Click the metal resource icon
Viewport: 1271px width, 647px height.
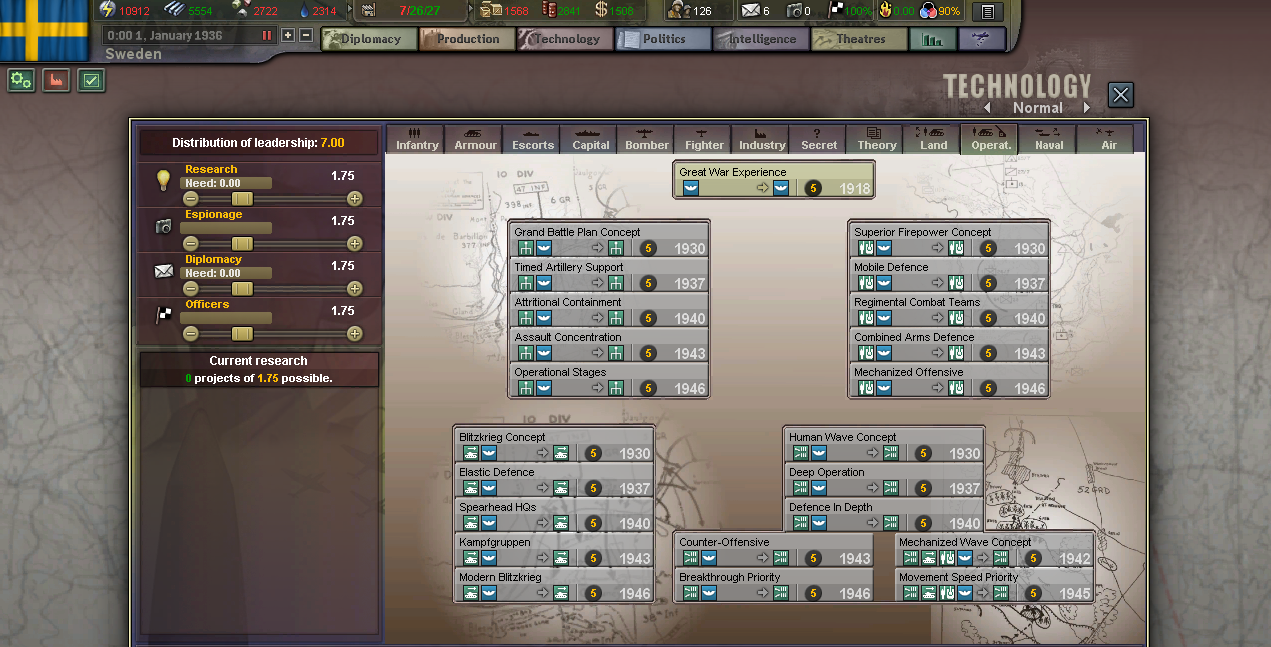[x=172, y=10]
